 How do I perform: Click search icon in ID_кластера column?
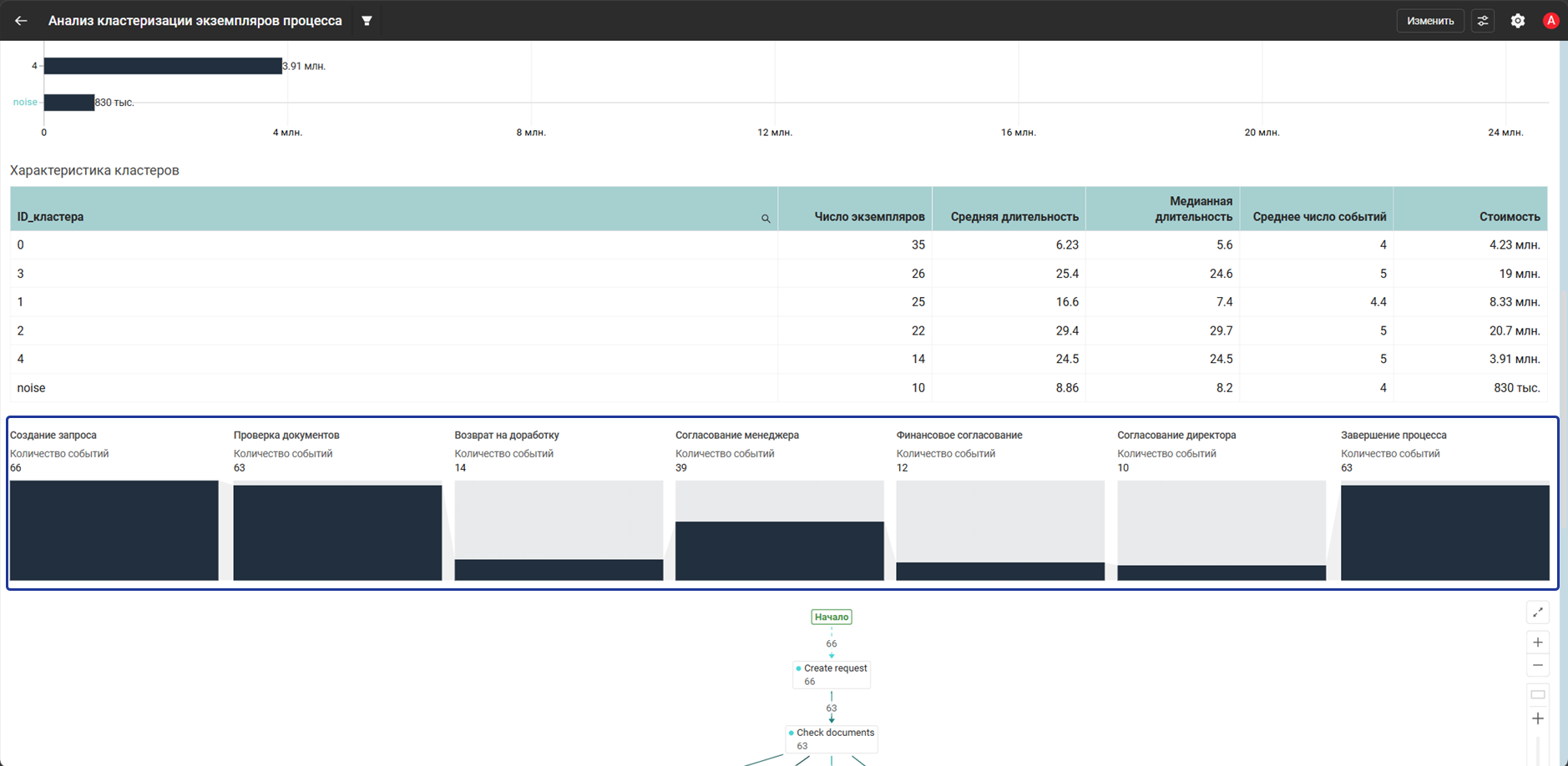766,219
